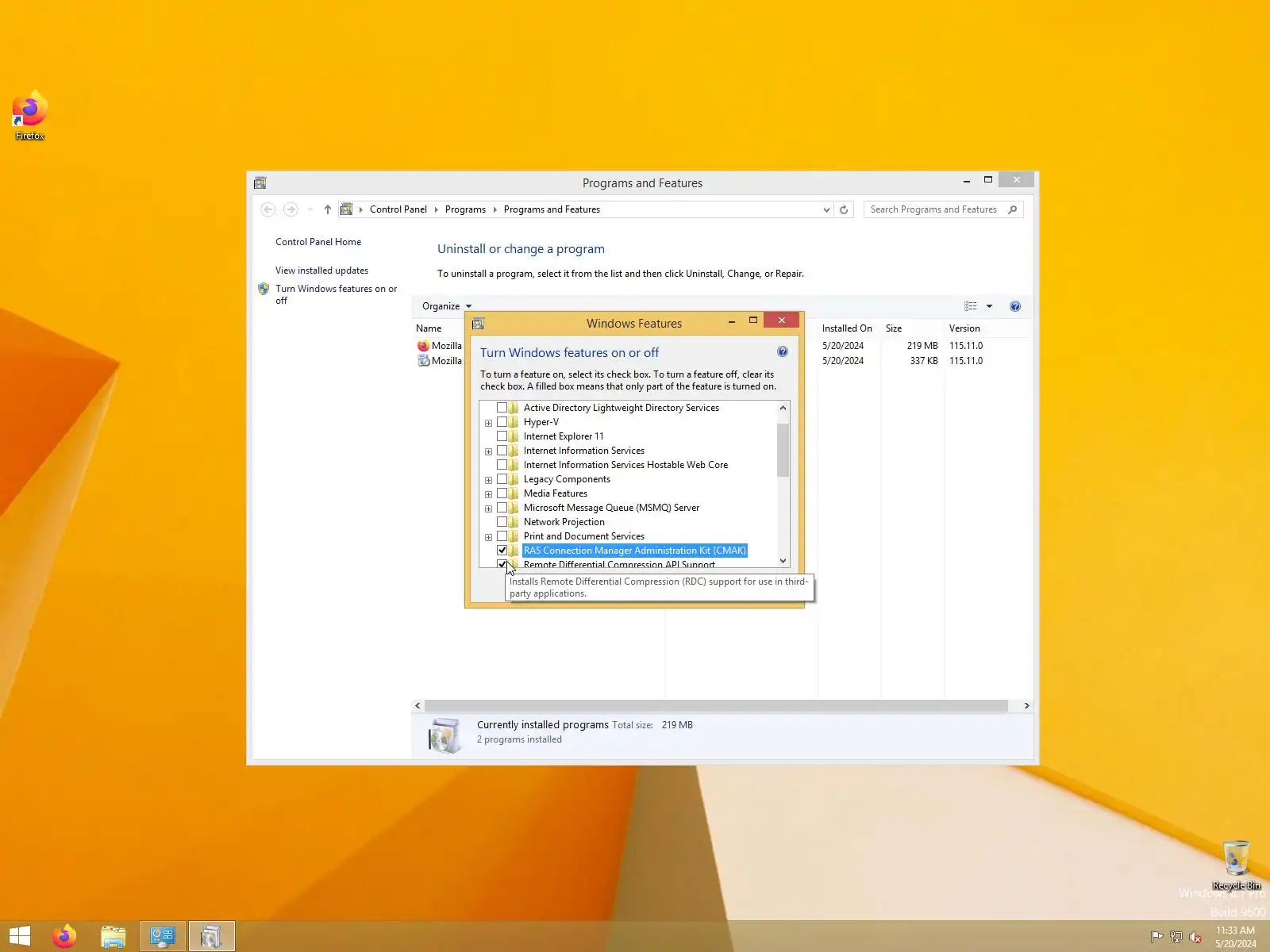Select the Recycle Bin desktop icon
The width and height of the screenshot is (1270, 952).
pyautogui.click(x=1237, y=865)
